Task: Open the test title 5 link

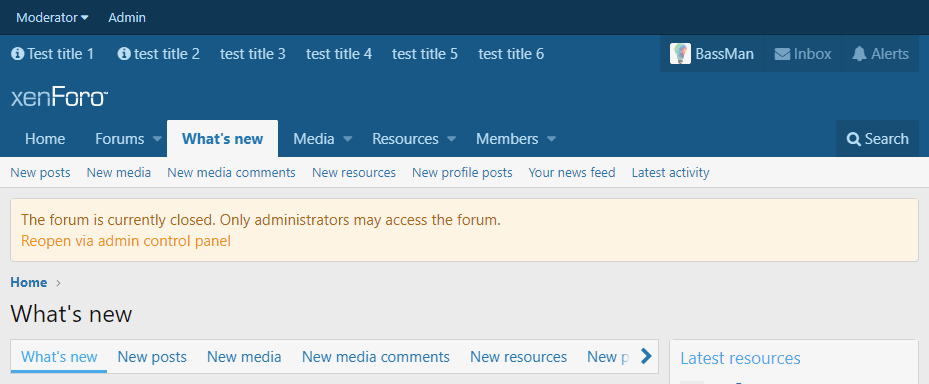Action: click(x=425, y=54)
